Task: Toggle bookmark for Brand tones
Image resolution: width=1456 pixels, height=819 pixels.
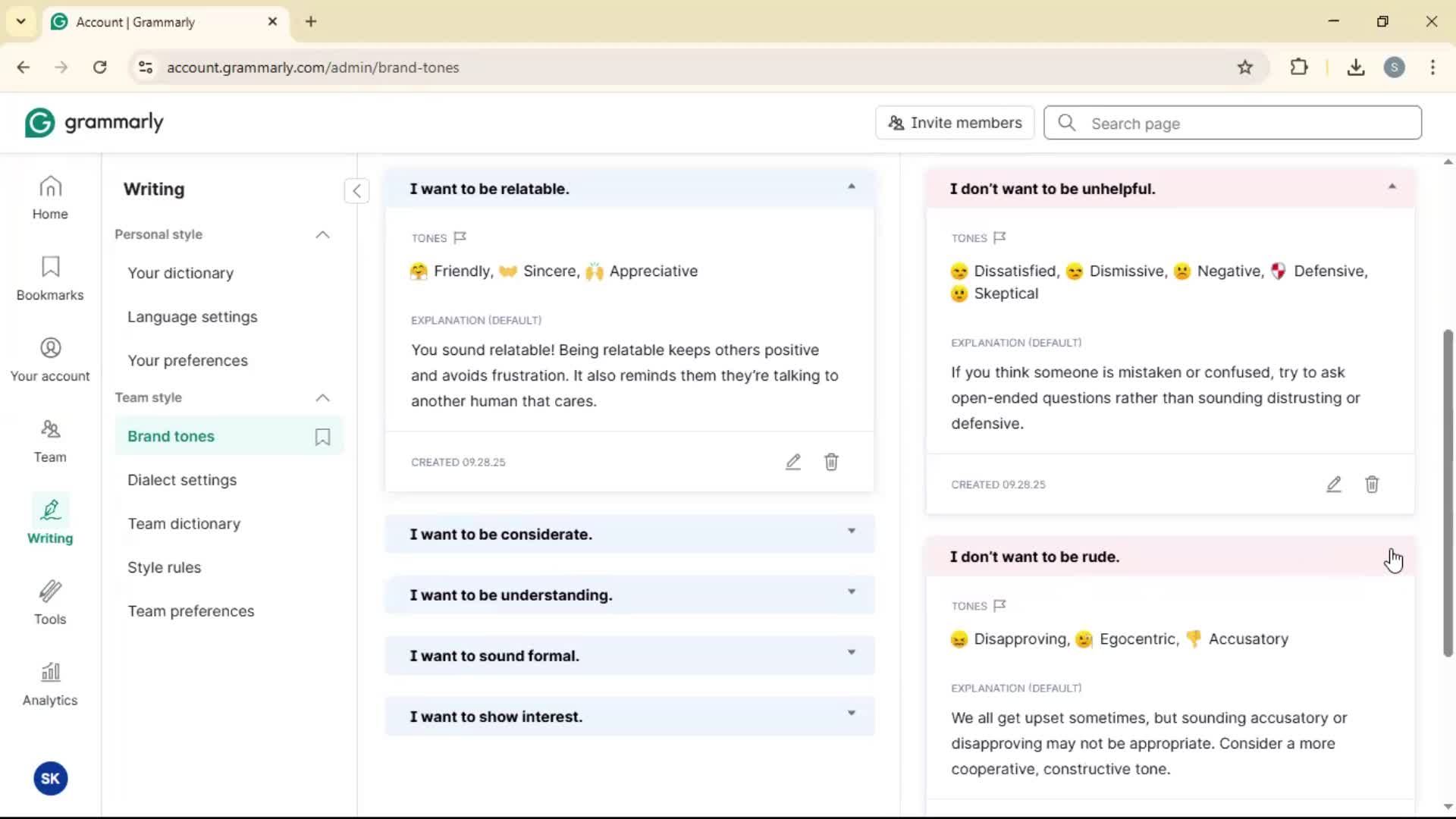Action: pyautogui.click(x=322, y=437)
